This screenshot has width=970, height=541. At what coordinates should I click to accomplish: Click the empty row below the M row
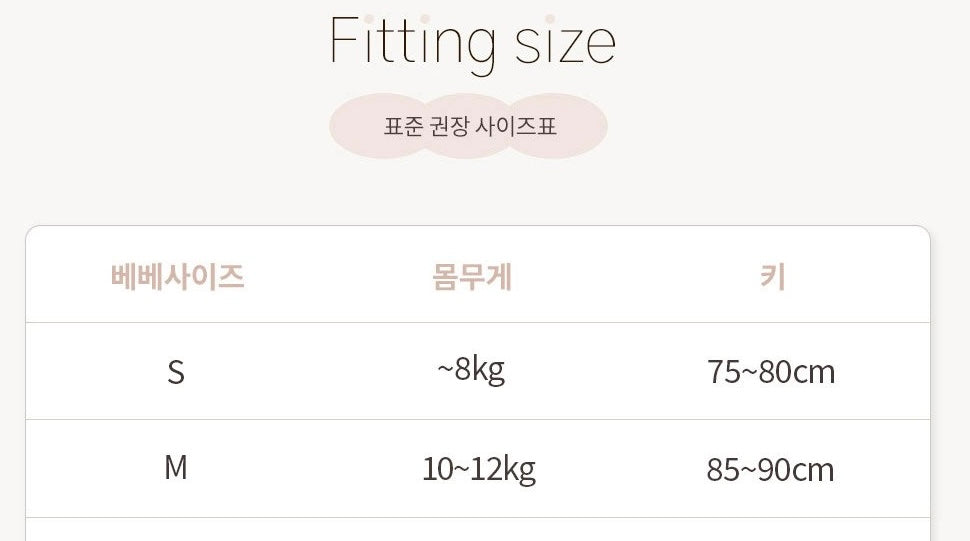tap(478, 530)
